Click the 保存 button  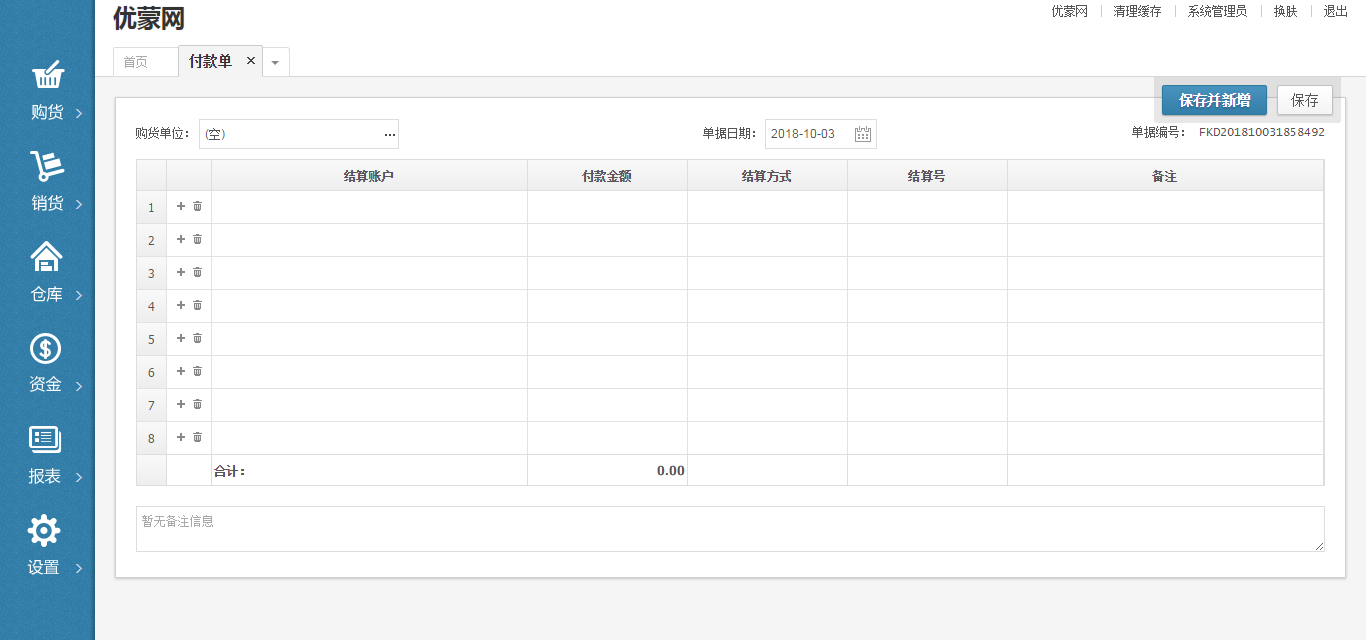point(1305,100)
